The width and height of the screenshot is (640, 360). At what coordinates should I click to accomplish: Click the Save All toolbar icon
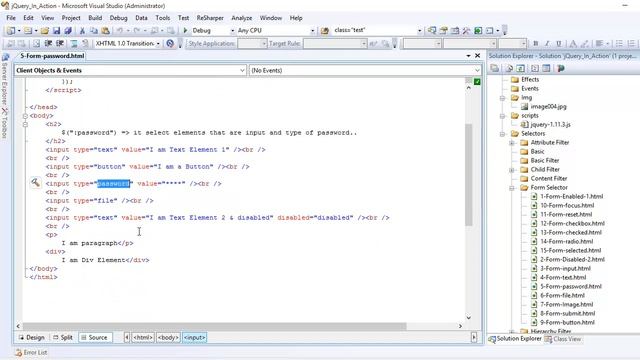pos(68,31)
